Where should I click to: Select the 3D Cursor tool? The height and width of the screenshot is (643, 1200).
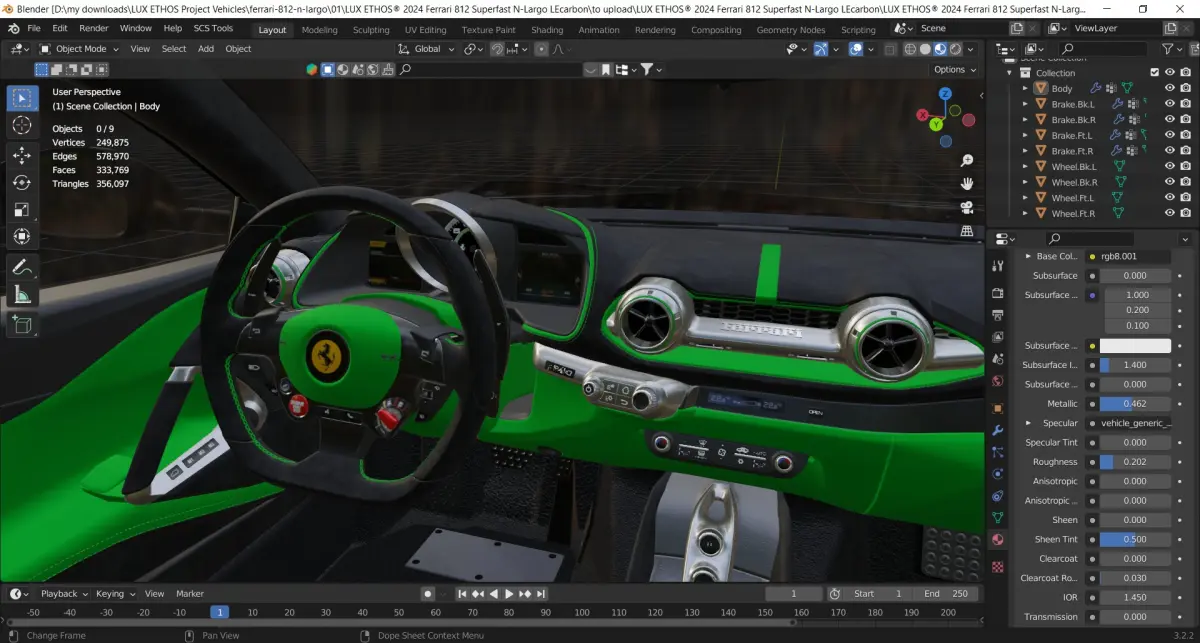(22, 125)
